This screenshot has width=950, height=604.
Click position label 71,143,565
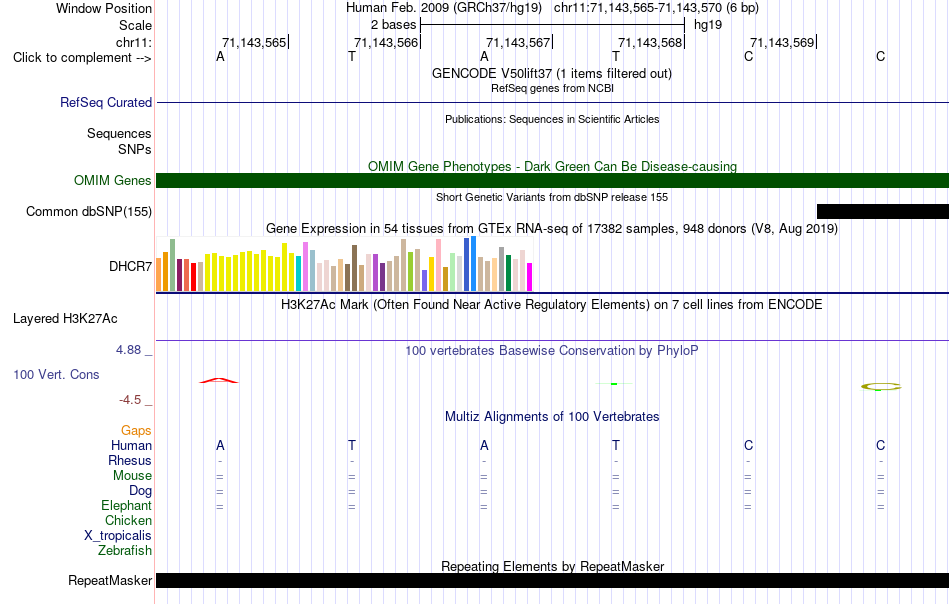(x=254, y=42)
